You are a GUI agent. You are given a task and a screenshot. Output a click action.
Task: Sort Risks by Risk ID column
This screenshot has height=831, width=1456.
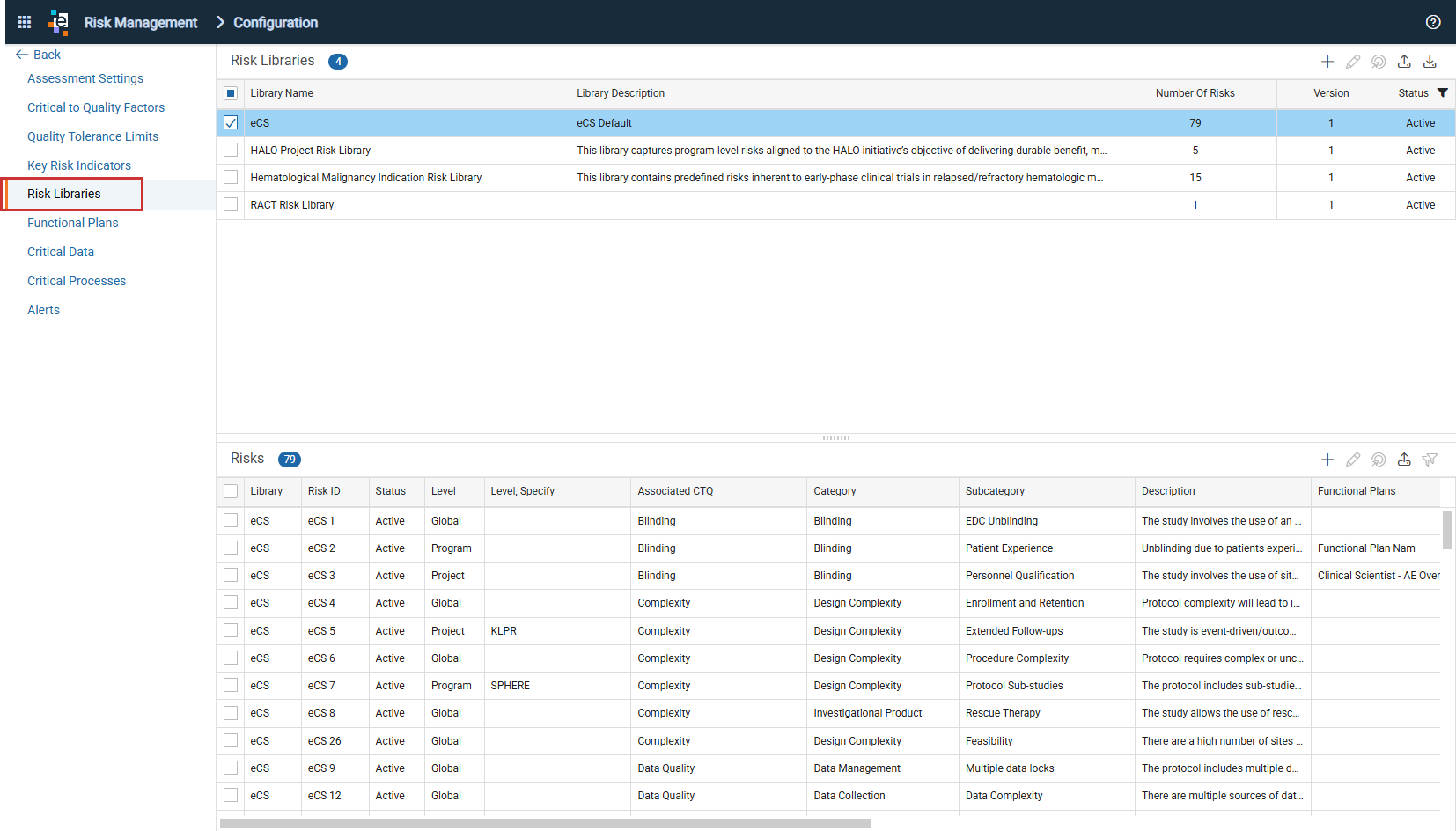[x=324, y=491]
